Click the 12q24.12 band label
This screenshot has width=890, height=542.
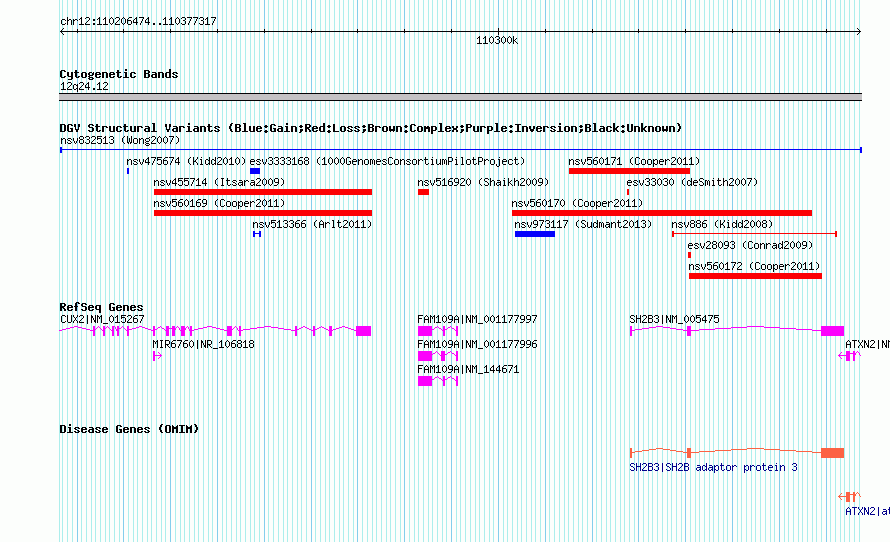coord(84,86)
